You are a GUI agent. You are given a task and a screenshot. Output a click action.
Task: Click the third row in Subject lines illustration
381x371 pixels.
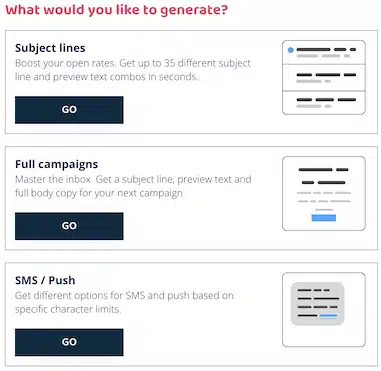[324, 102]
